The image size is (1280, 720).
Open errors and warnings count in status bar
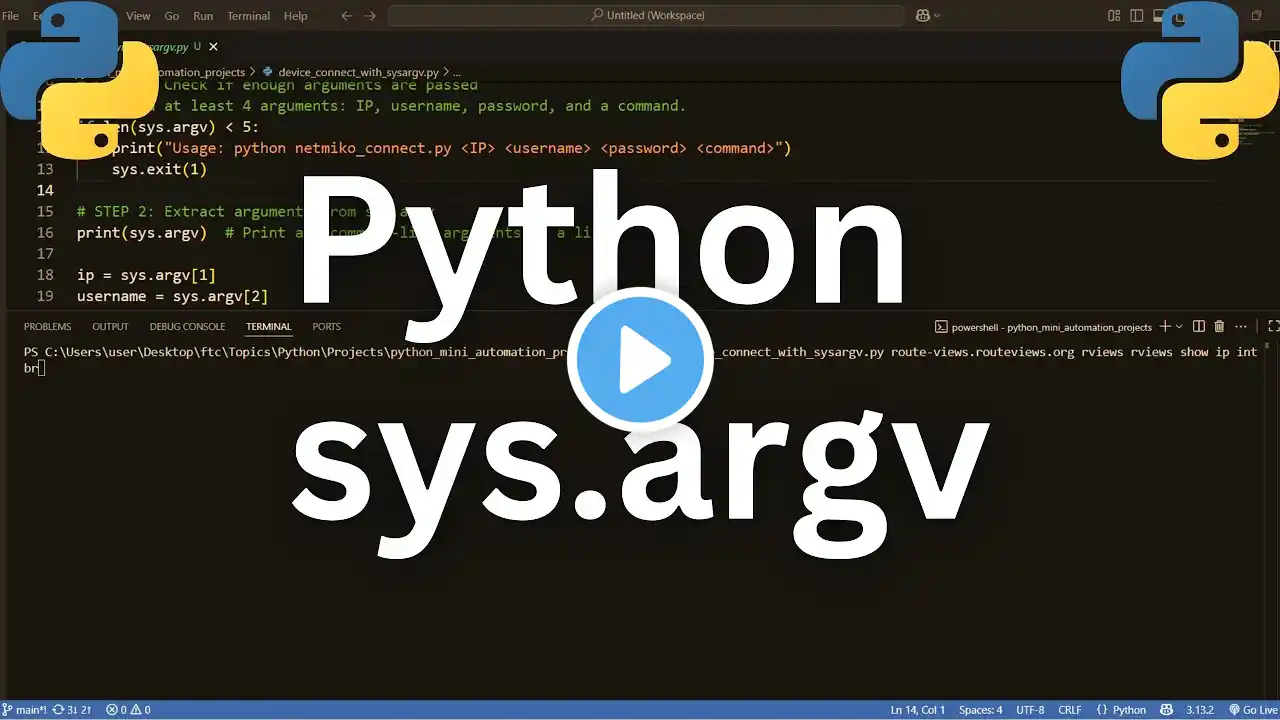128,710
